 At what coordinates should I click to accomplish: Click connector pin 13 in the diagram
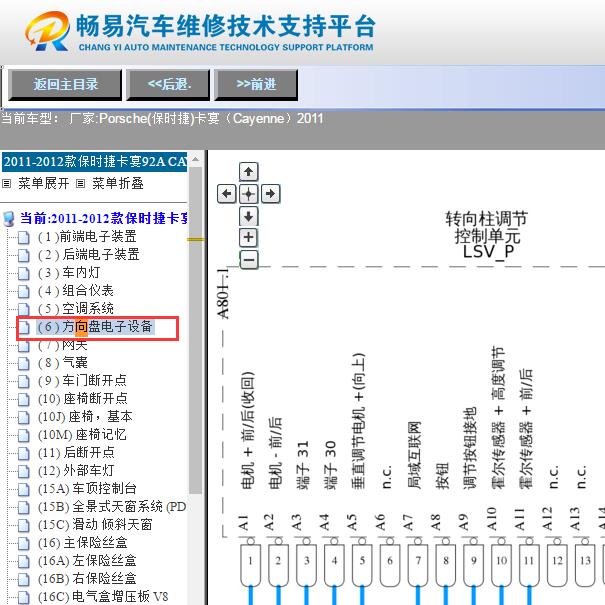coord(585,563)
